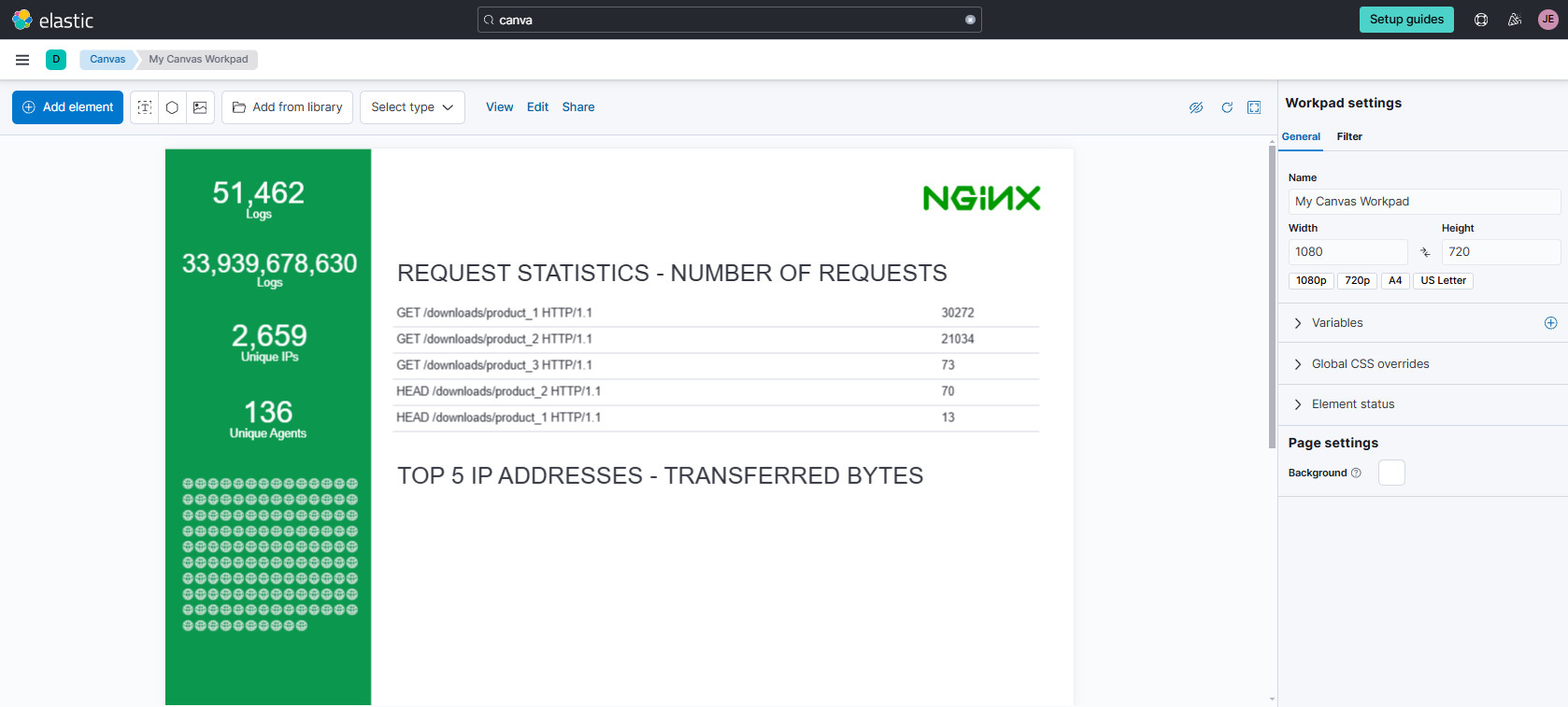
Task: Open the Share menu
Action: (578, 107)
